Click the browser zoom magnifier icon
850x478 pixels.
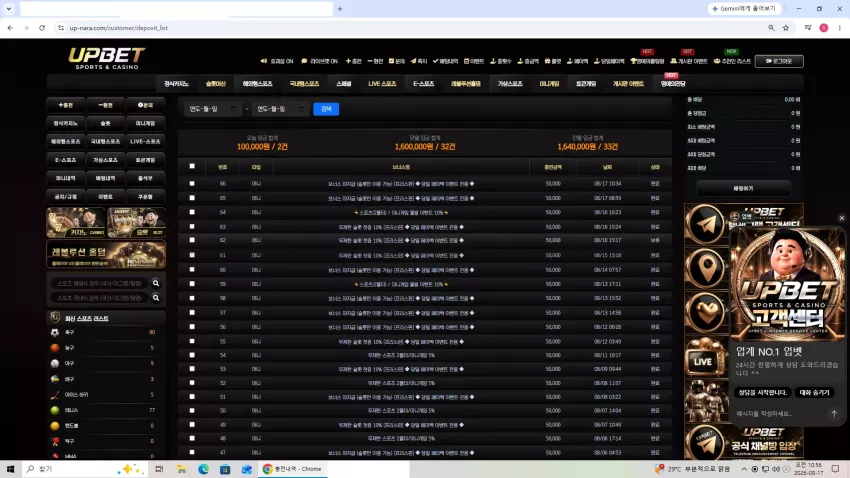tap(771, 28)
